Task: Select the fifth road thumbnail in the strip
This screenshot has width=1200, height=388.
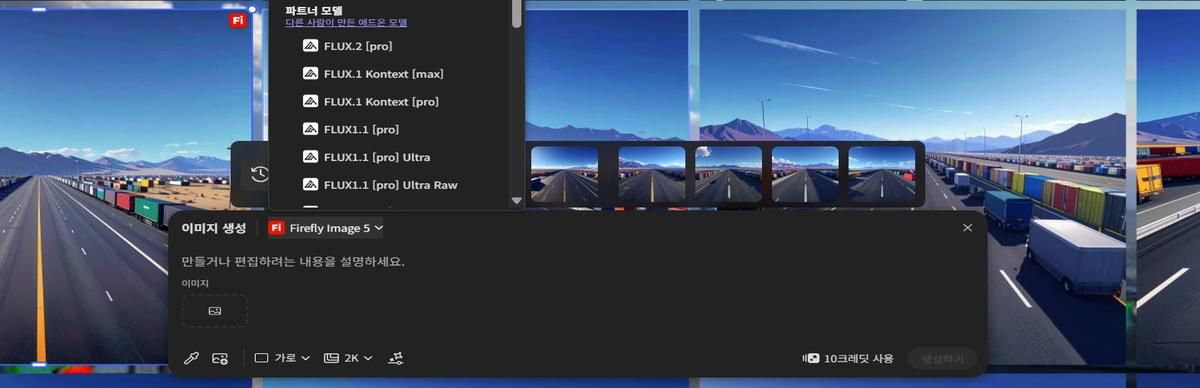Action: (x=882, y=174)
